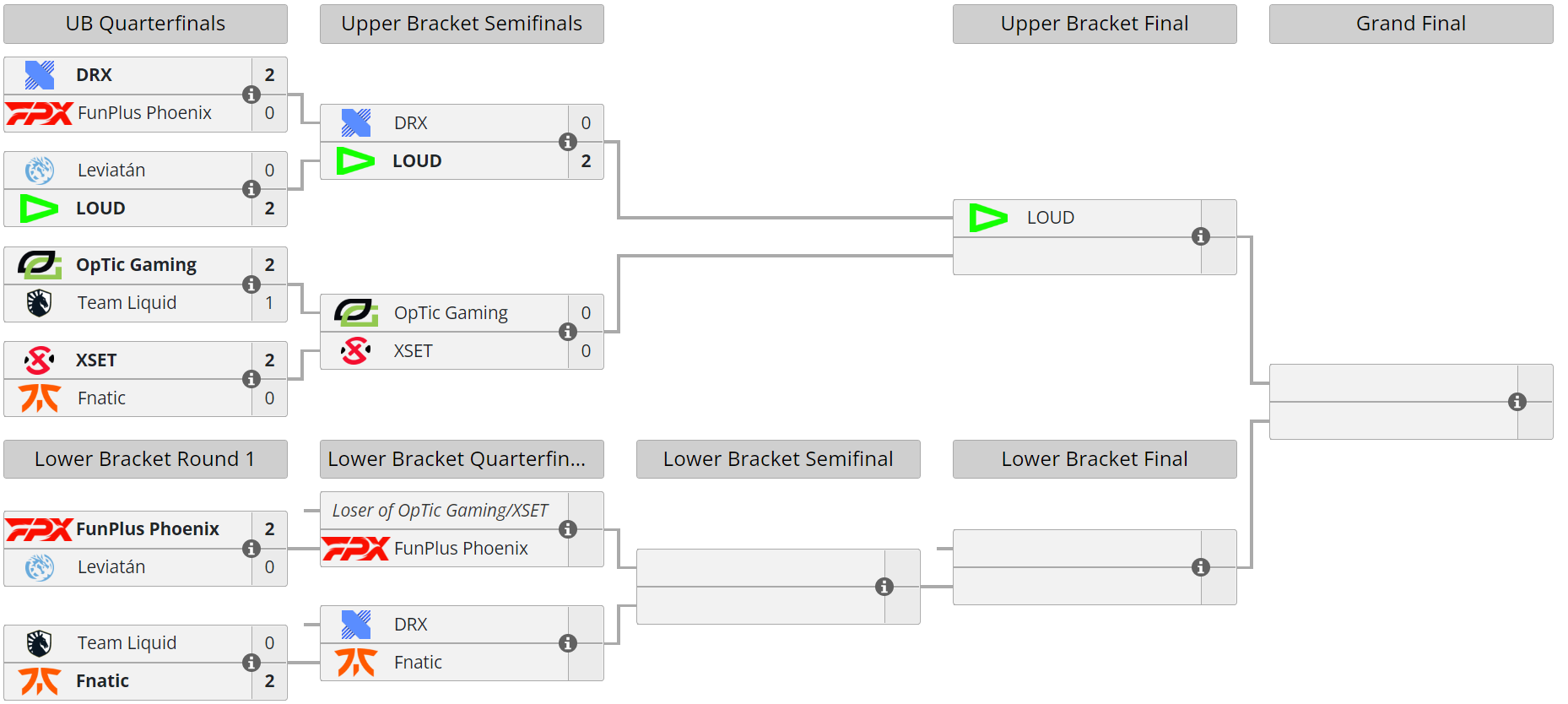1568x704 pixels.
Task: Click the DRX logo in UB Quarterfinals
Action: [40, 75]
